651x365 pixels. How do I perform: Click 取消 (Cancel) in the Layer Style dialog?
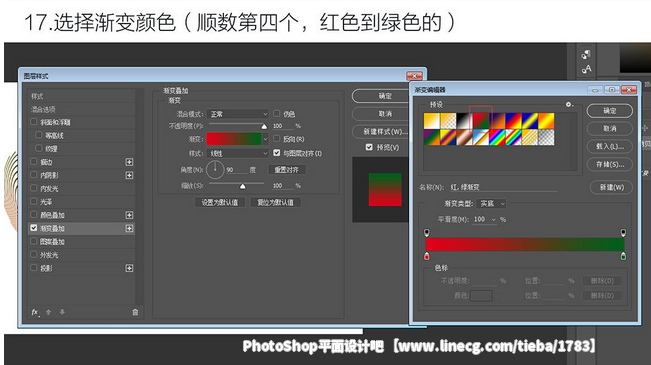click(x=381, y=114)
